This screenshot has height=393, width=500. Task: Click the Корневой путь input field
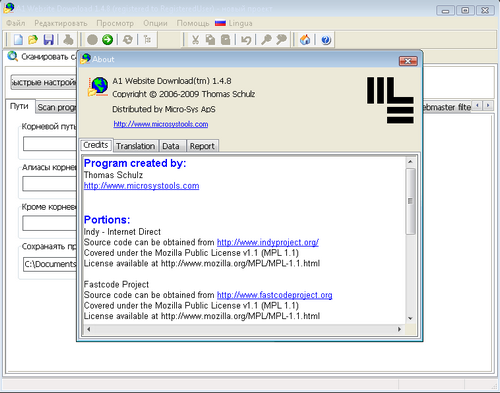pos(50,144)
